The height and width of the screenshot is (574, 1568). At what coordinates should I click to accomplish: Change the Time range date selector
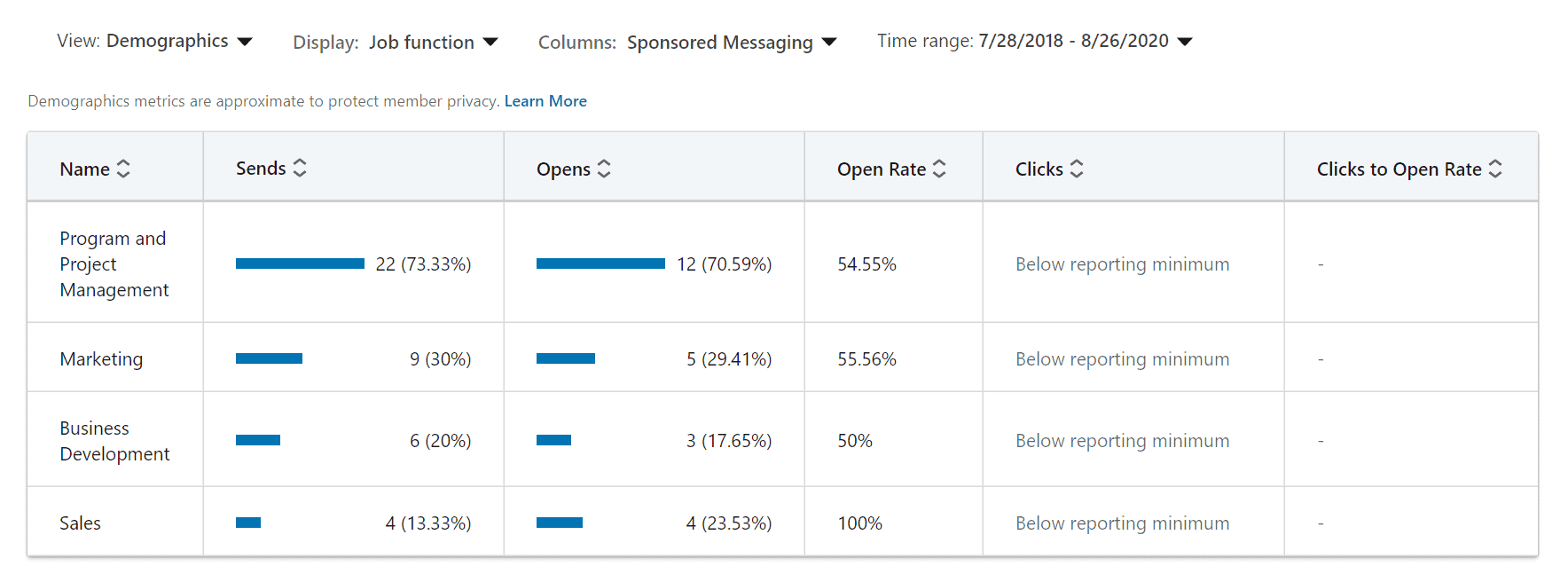coord(1035,41)
